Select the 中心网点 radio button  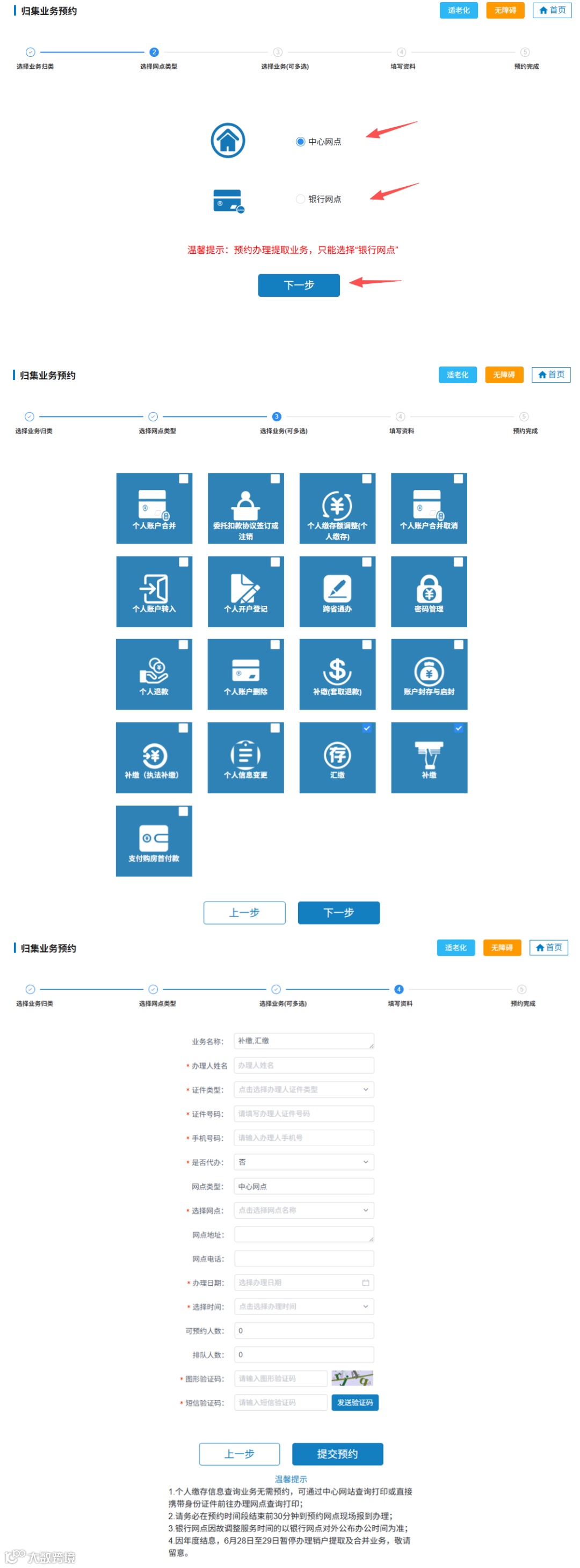300,142
